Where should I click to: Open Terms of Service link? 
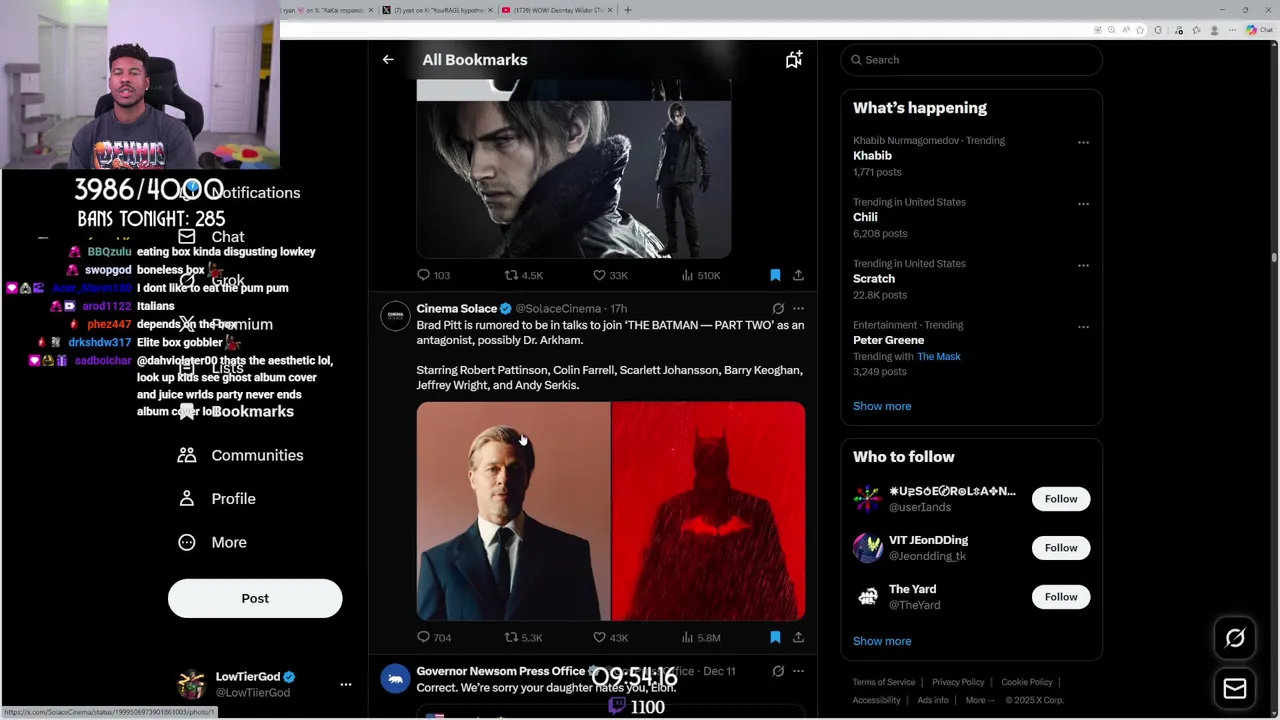tap(884, 682)
